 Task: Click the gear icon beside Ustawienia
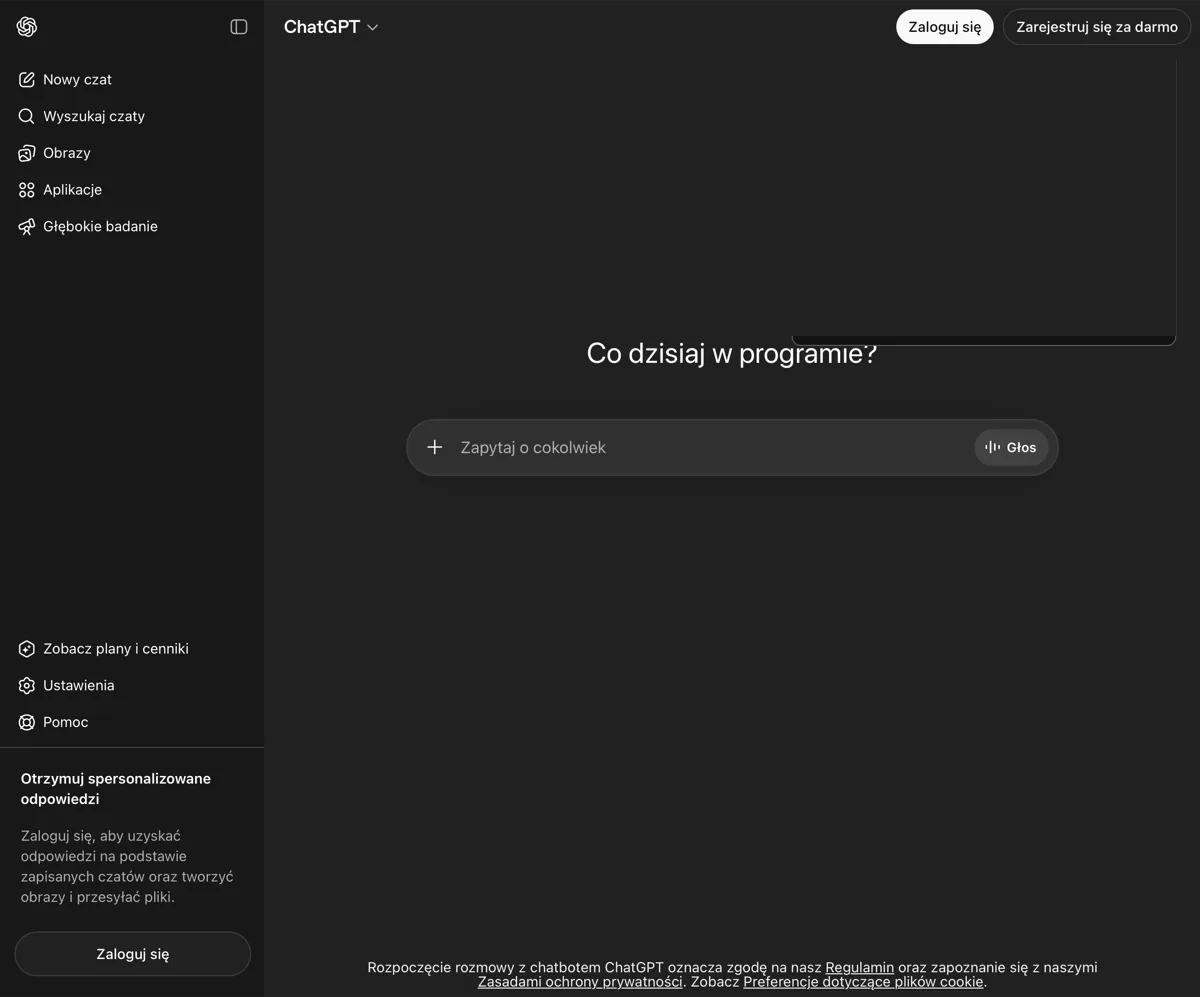(x=27, y=686)
